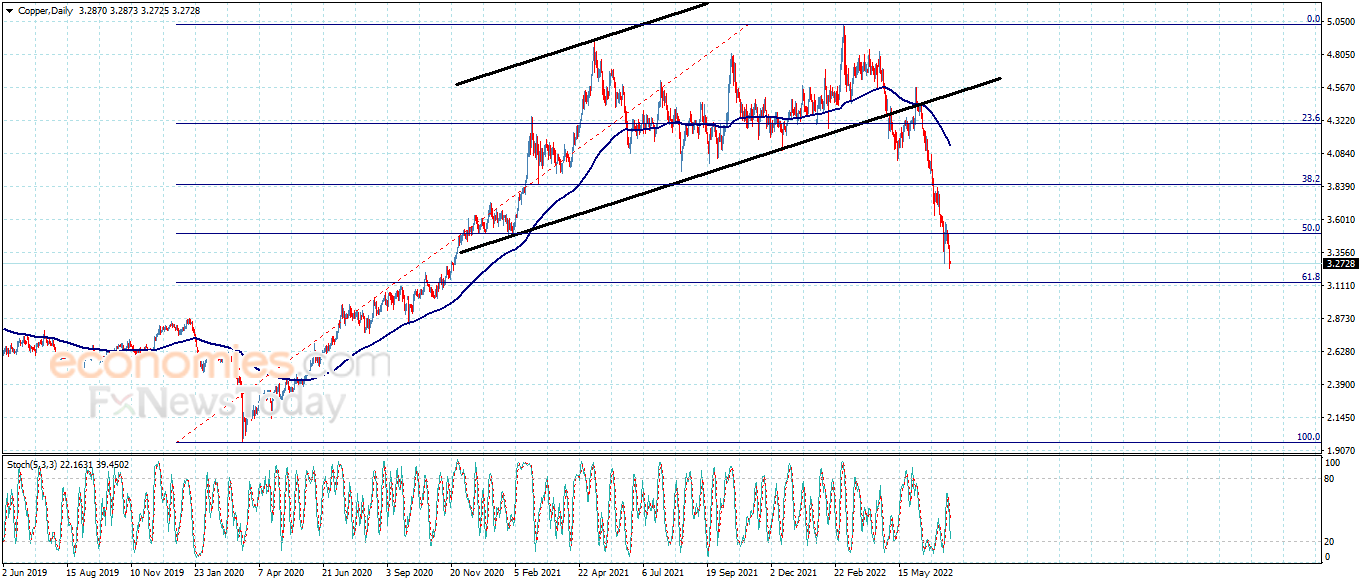Click the 10 Nov 2019 date label

(156, 575)
